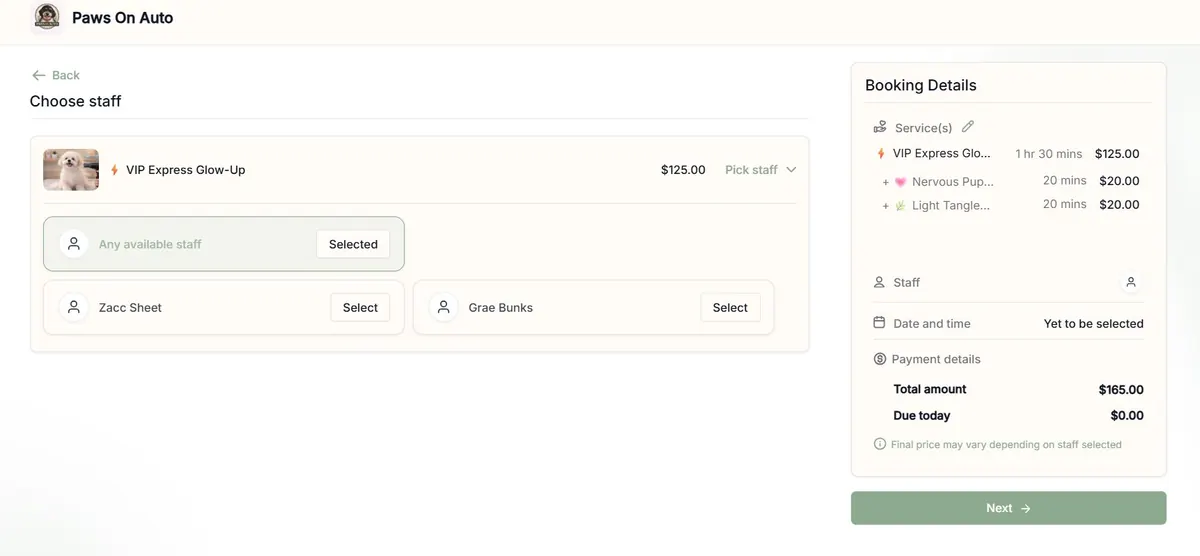The width and height of the screenshot is (1200, 556).
Task: Select Grae Bunks as staff
Action: pos(730,307)
